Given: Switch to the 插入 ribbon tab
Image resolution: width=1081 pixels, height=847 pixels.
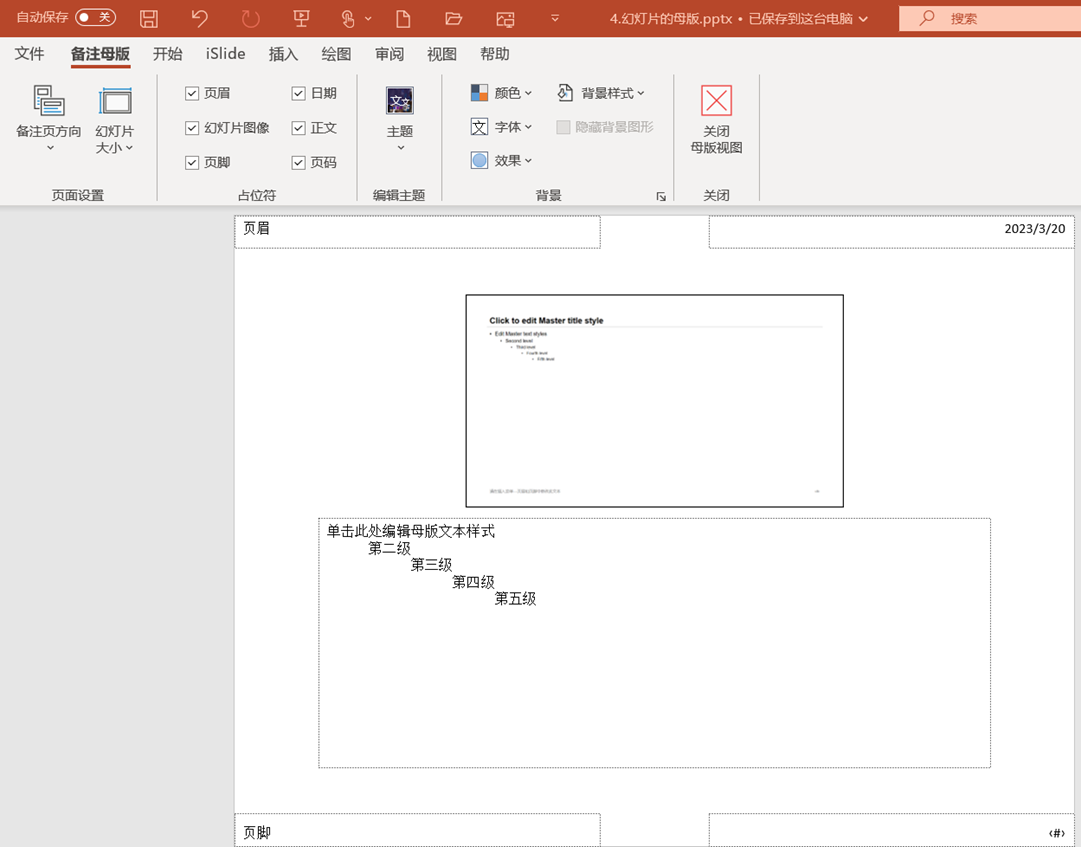Looking at the screenshot, I should (283, 54).
